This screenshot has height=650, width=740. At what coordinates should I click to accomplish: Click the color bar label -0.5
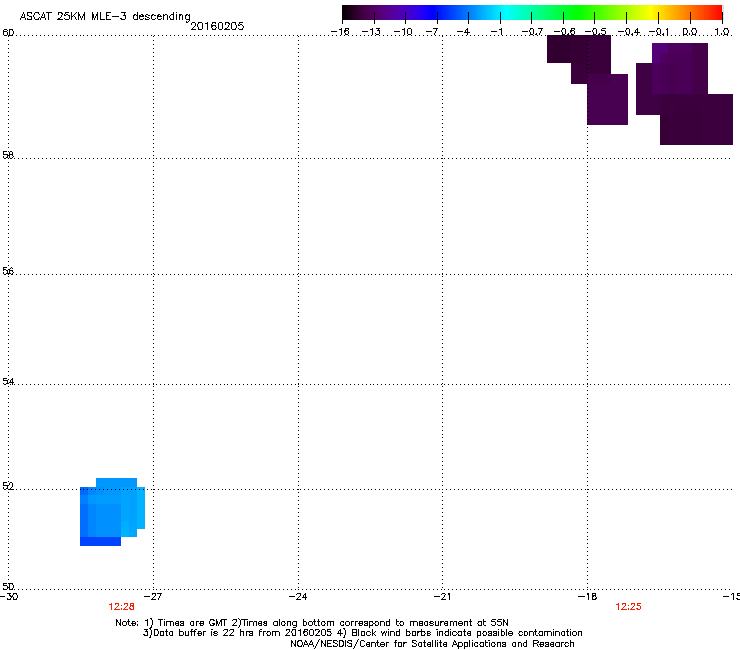[x=596, y=32]
